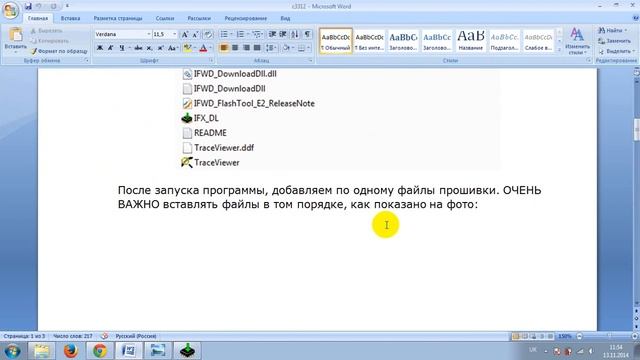Image resolution: width=640 pixels, height=360 pixels.
Task: Open the round Office button menu
Action: point(11,11)
